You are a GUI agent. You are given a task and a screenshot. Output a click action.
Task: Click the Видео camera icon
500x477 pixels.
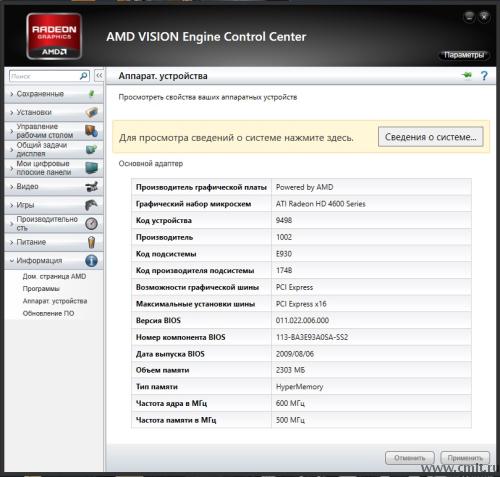pos(91,187)
